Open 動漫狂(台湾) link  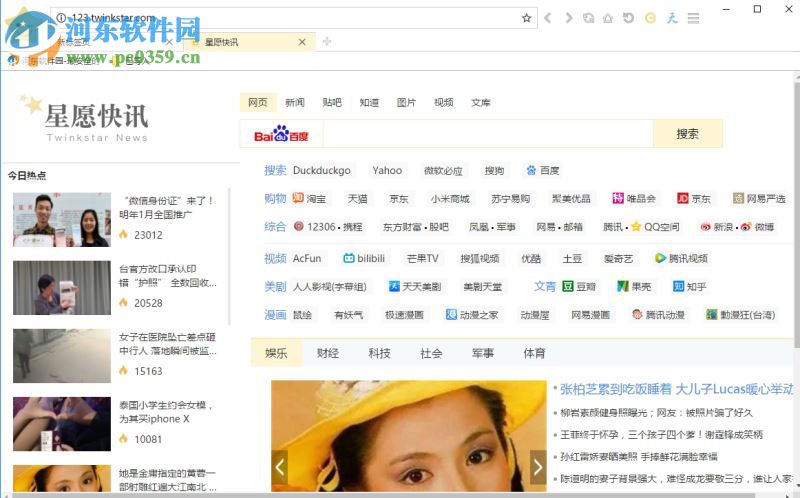pos(740,315)
